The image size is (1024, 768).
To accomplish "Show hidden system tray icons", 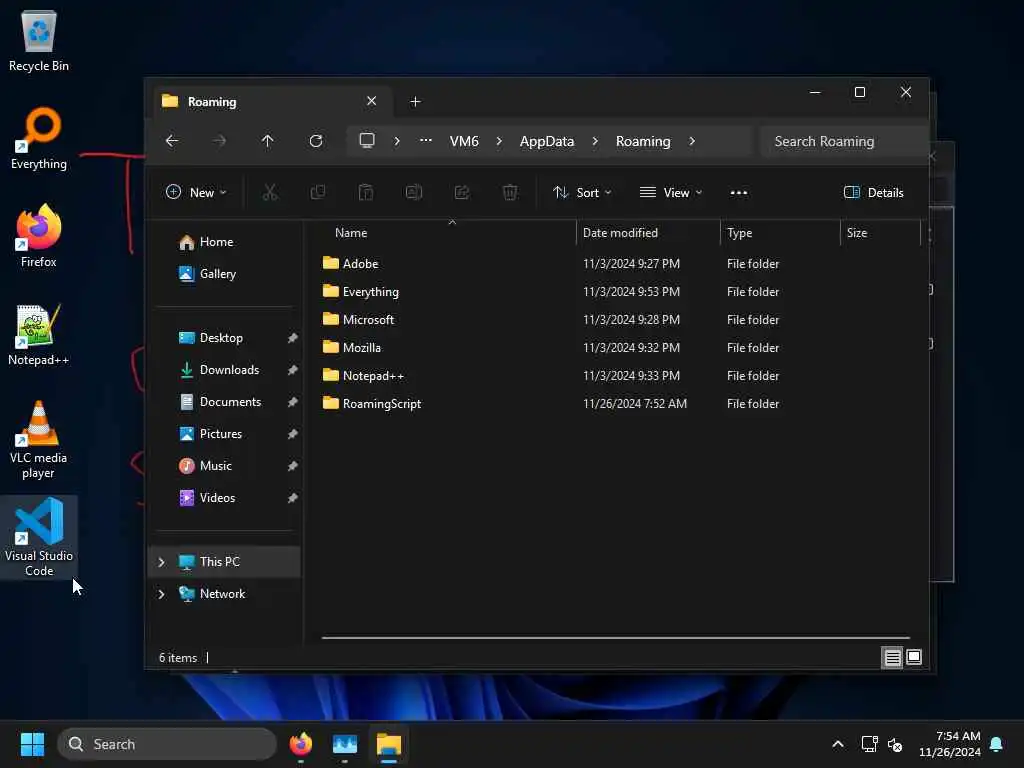I will click(x=838, y=744).
